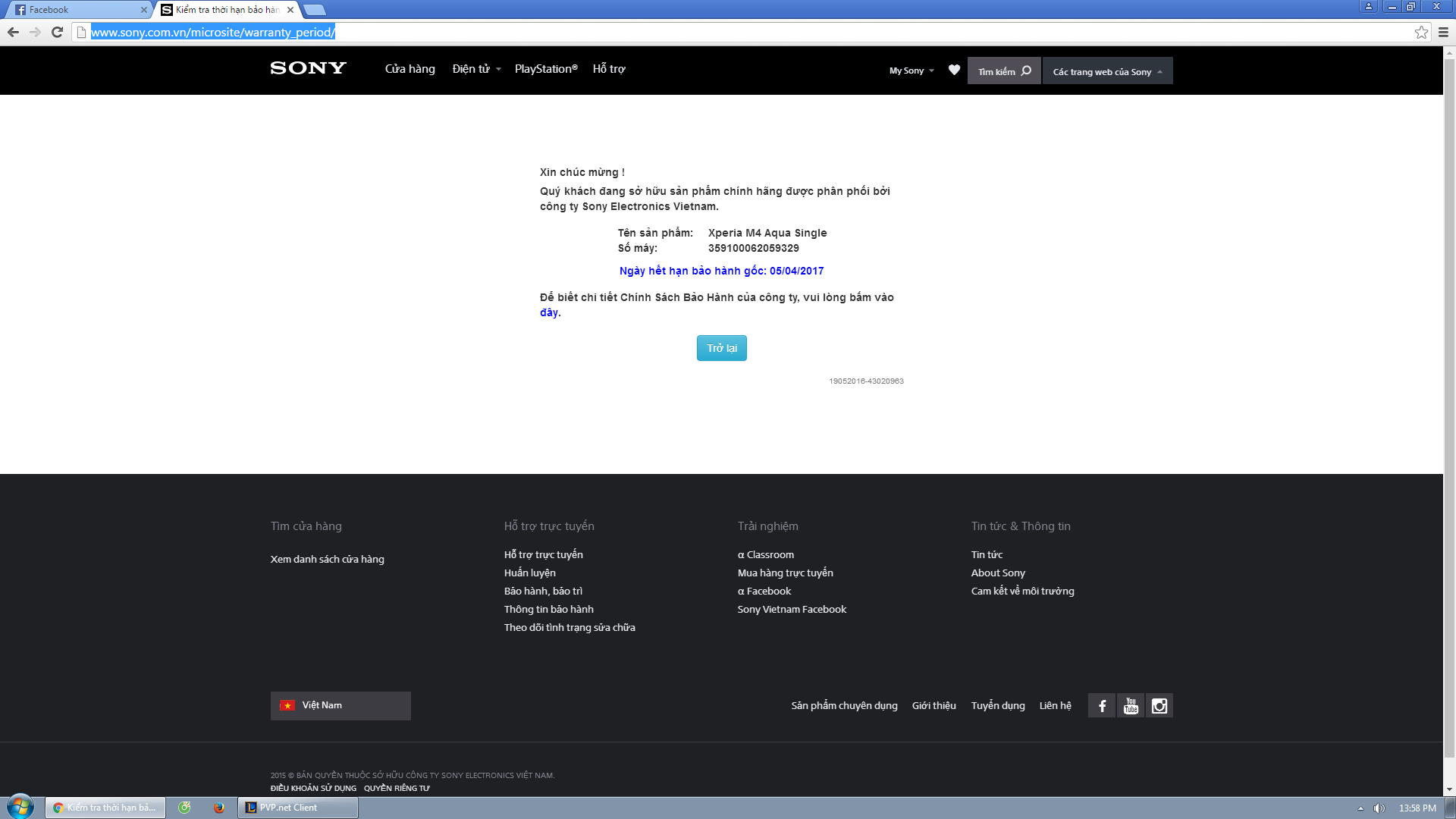Click the 'đây' warranty policy link
Image resolution: width=1456 pixels, height=819 pixels.
[x=549, y=312]
